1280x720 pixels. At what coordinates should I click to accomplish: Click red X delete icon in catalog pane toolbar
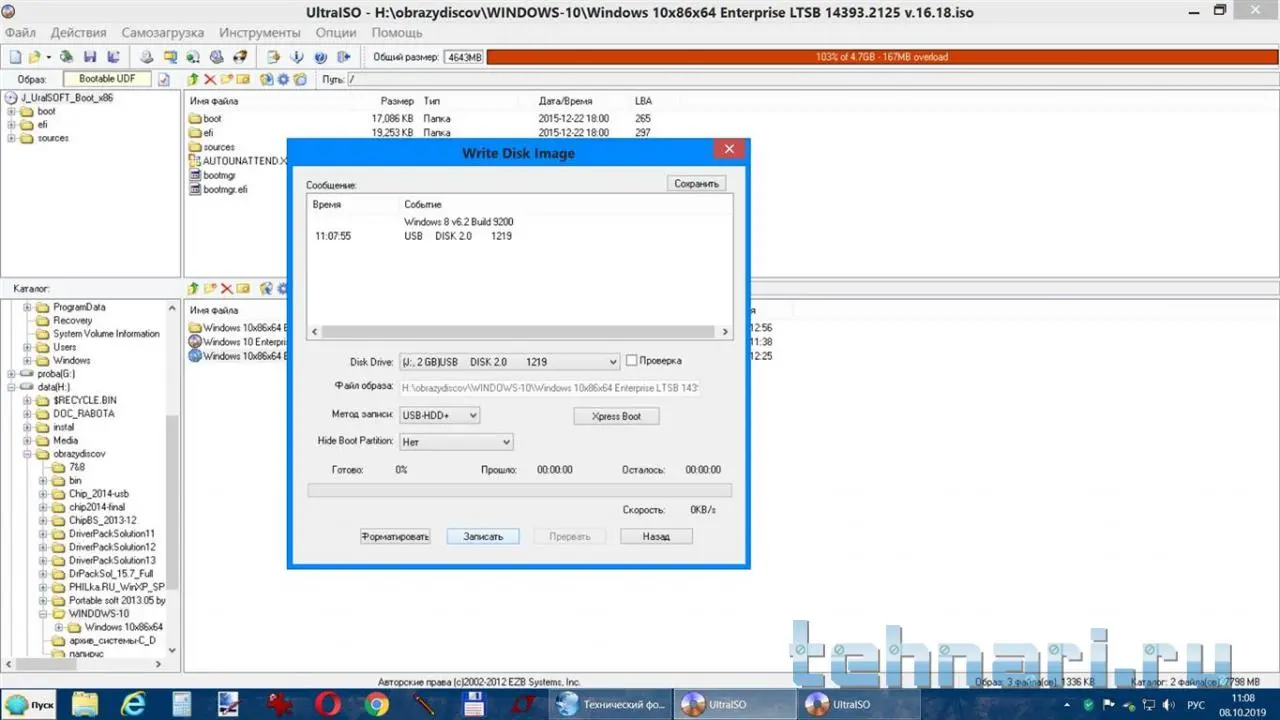click(227, 288)
